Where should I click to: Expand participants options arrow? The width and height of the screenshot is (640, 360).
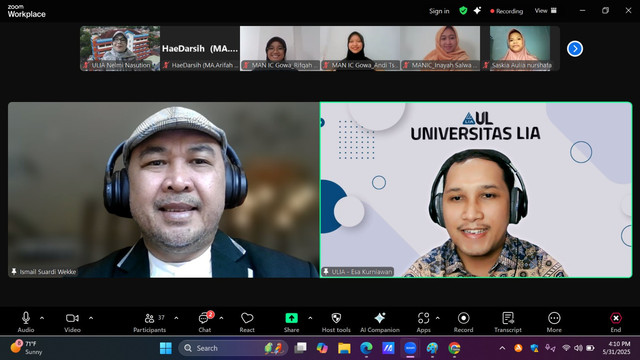click(x=176, y=318)
